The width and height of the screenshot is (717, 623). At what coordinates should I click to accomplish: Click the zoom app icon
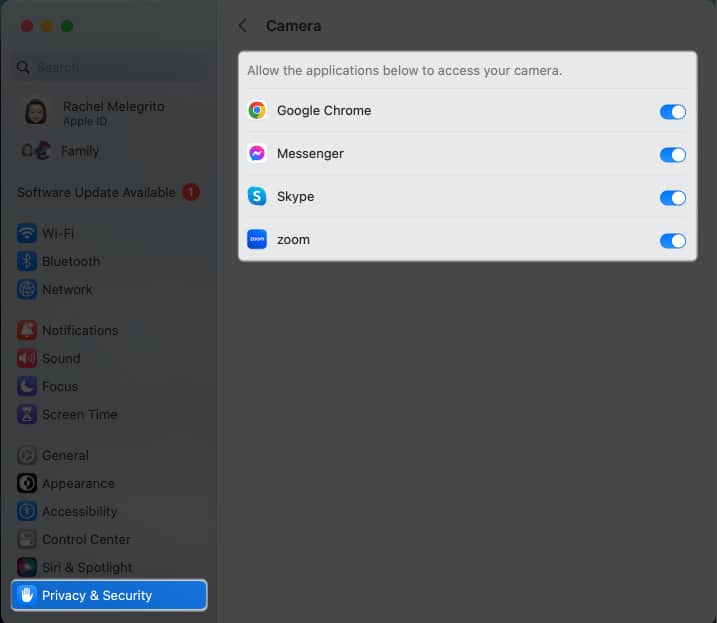(x=257, y=239)
